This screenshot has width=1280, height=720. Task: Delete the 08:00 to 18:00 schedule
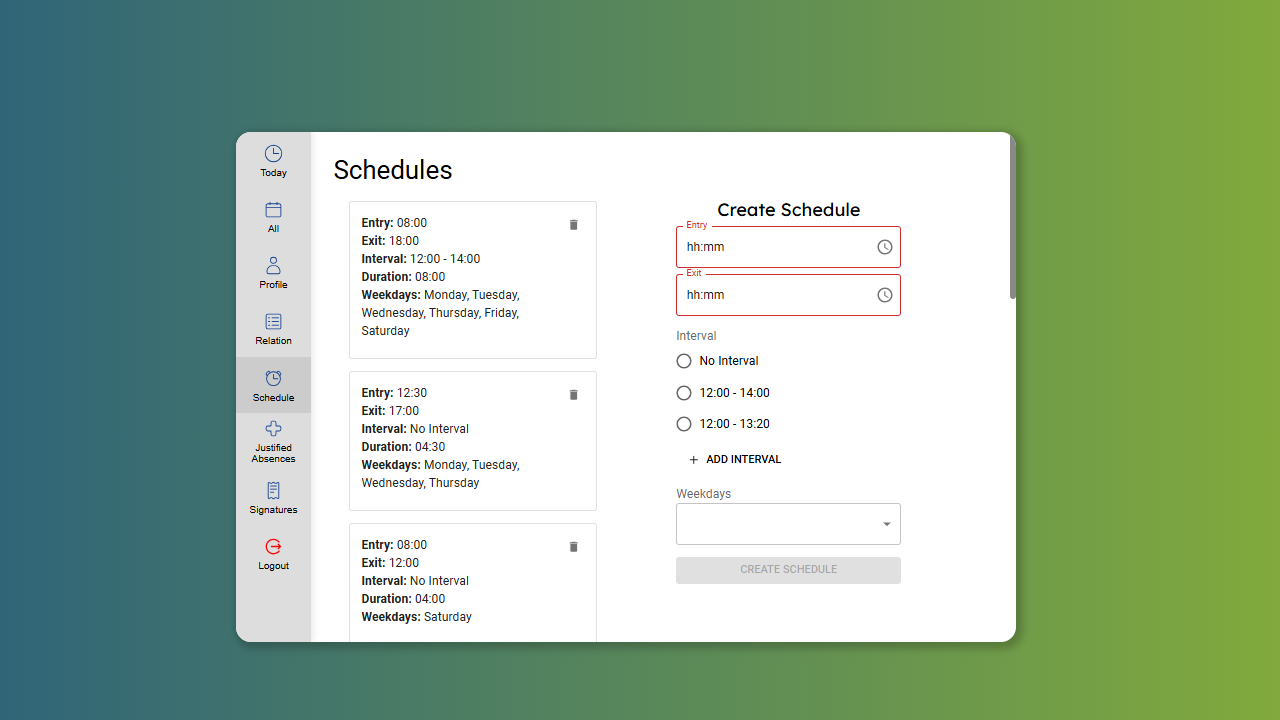pos(574,225)
